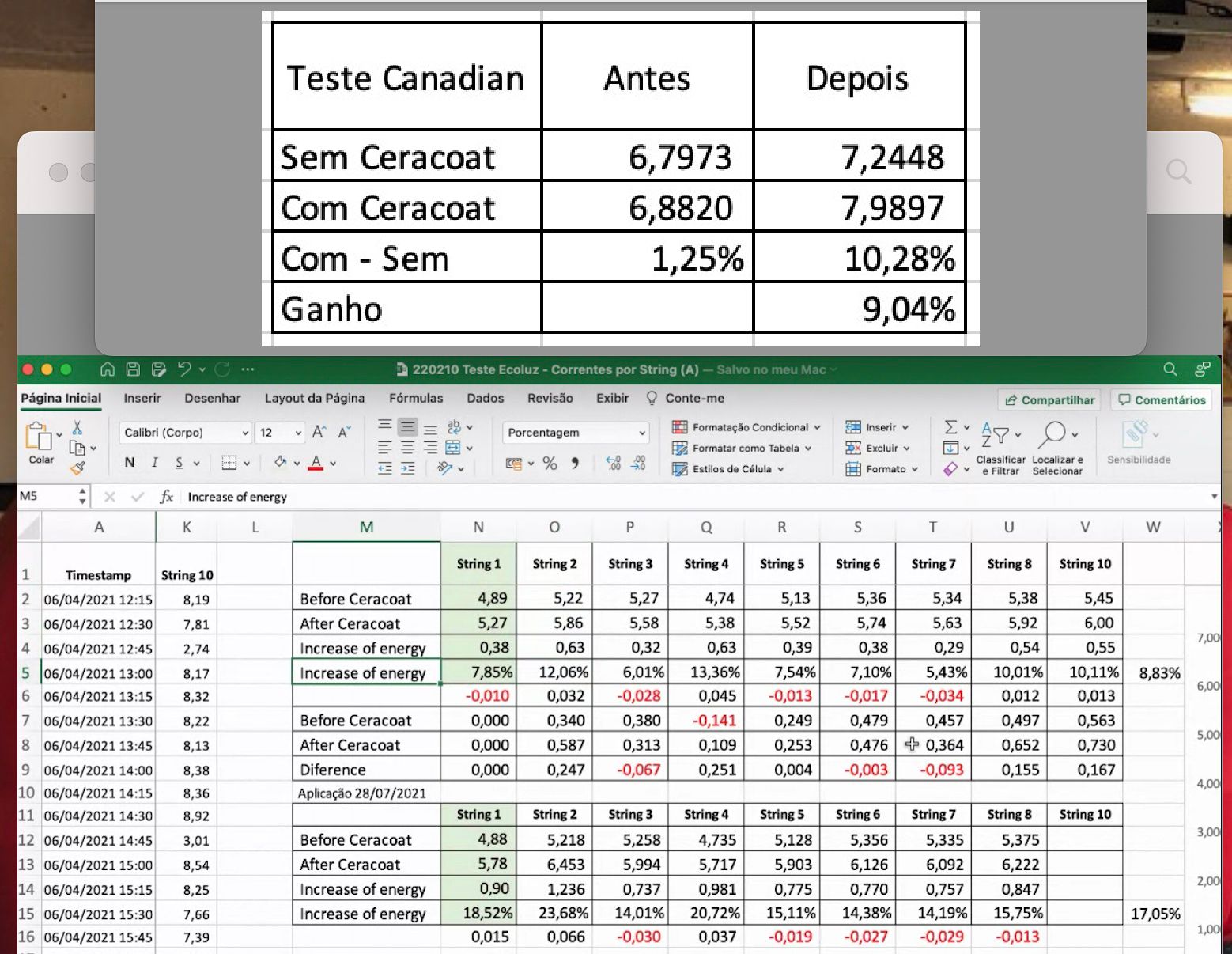The height and width of the screenshot is (954, 1232).
Task: Click the Undo arrow icon
Action: (x=184, y=369)
